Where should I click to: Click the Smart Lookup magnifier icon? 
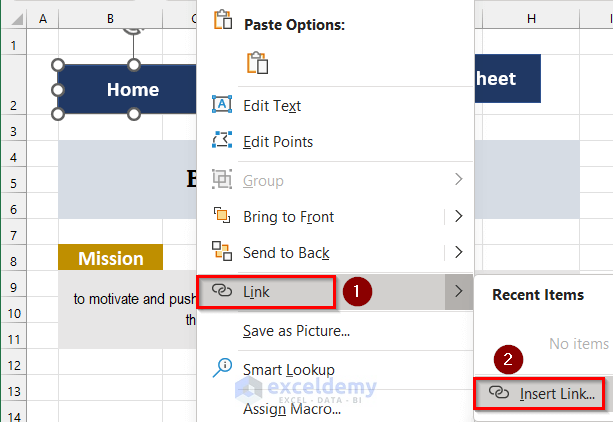(222, 369)
